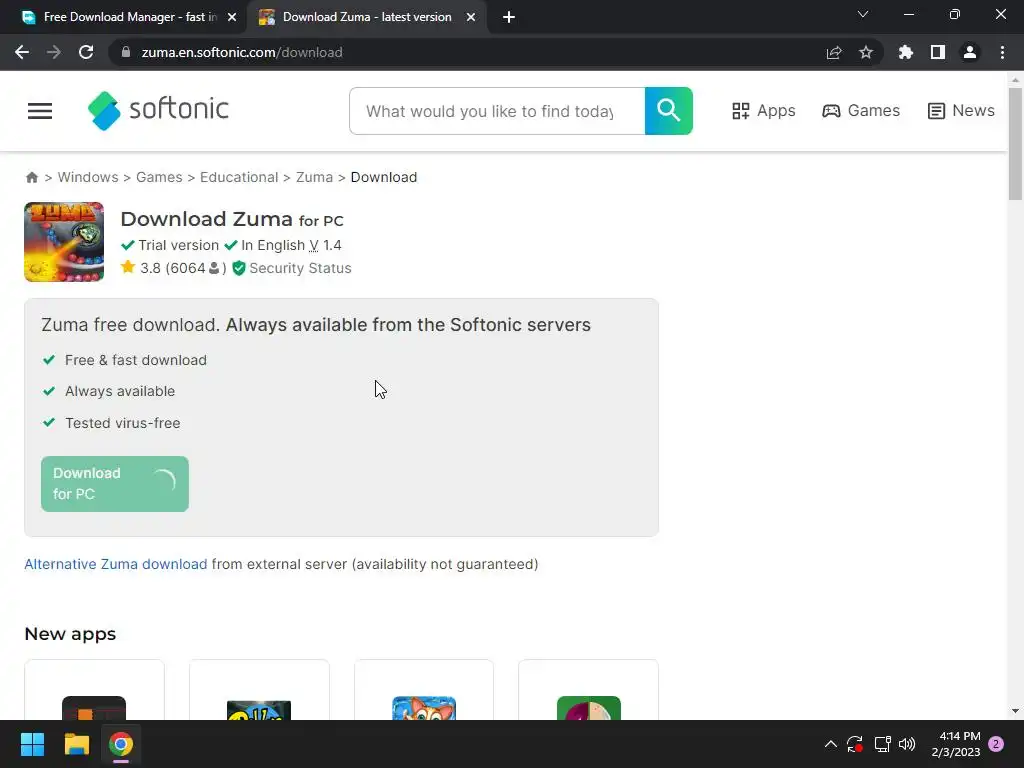Open the Alternative Zuma download link
Viewport: 1024px width, 768px height.
(x=116, y=564)
